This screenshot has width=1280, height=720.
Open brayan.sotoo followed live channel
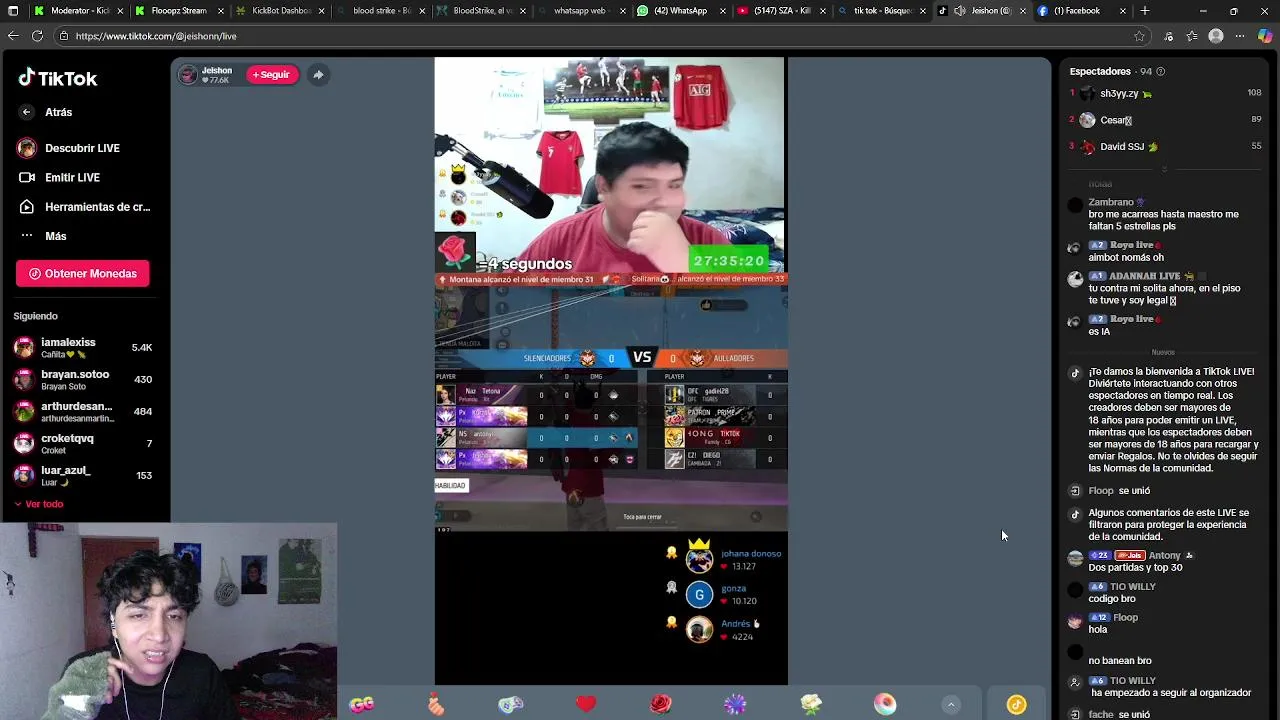click(x=84, y=380)
